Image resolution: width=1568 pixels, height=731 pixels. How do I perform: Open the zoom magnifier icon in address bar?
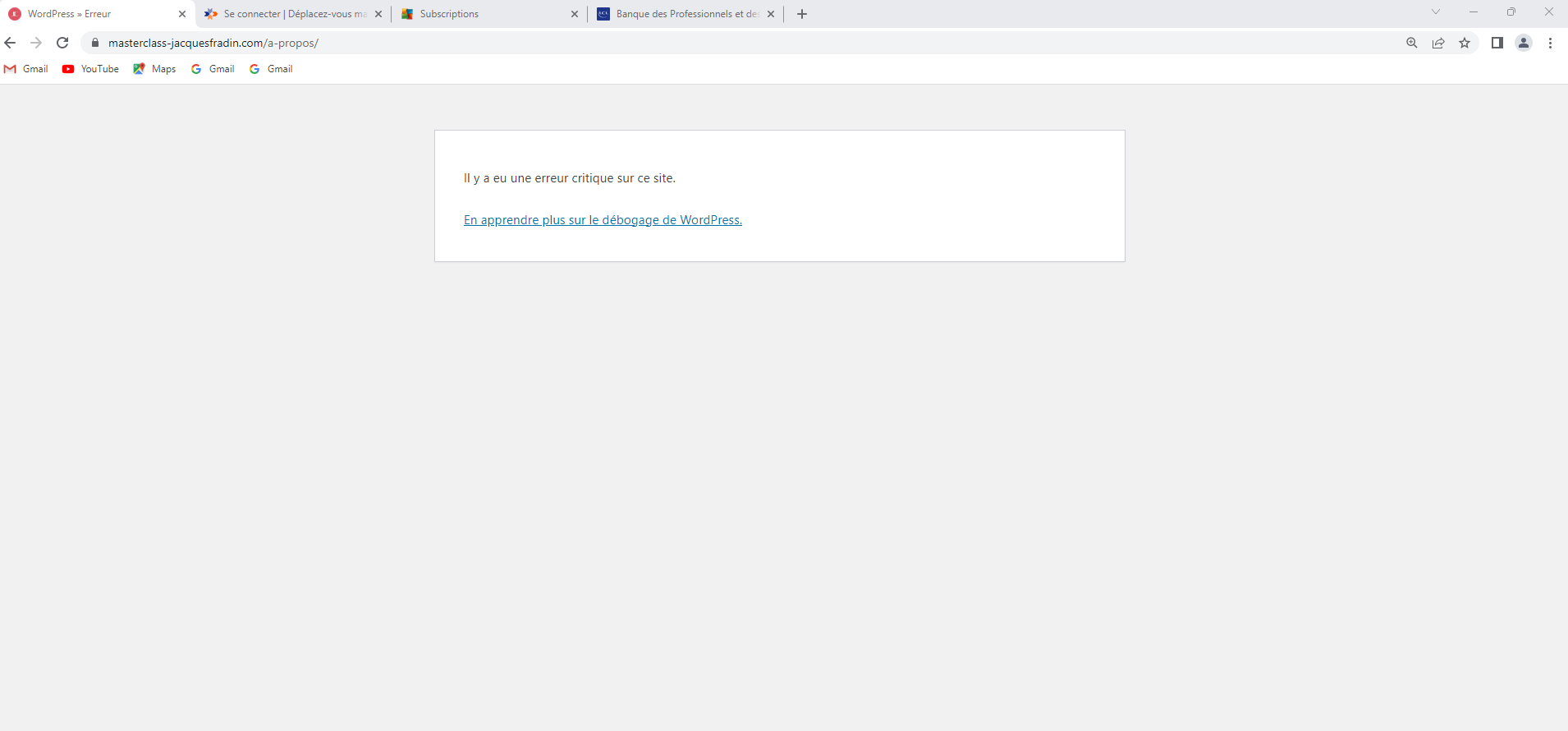(1412, 43)
